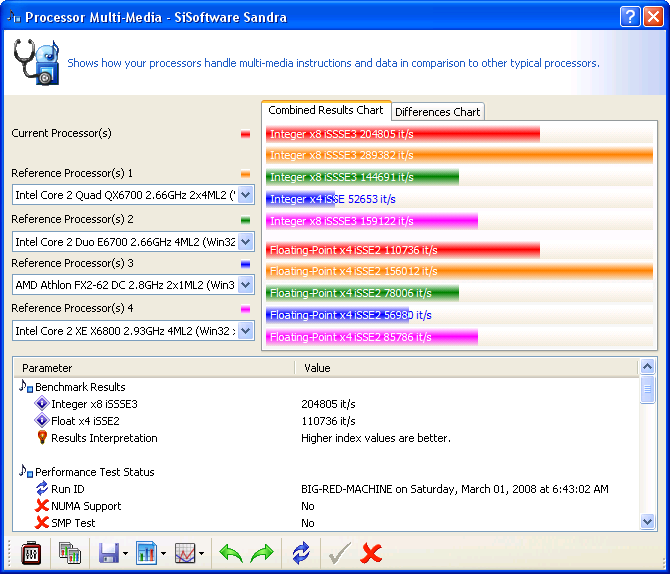
Task: Click the help question mark button
Action: pyautogui.click(x=630, y=17)
